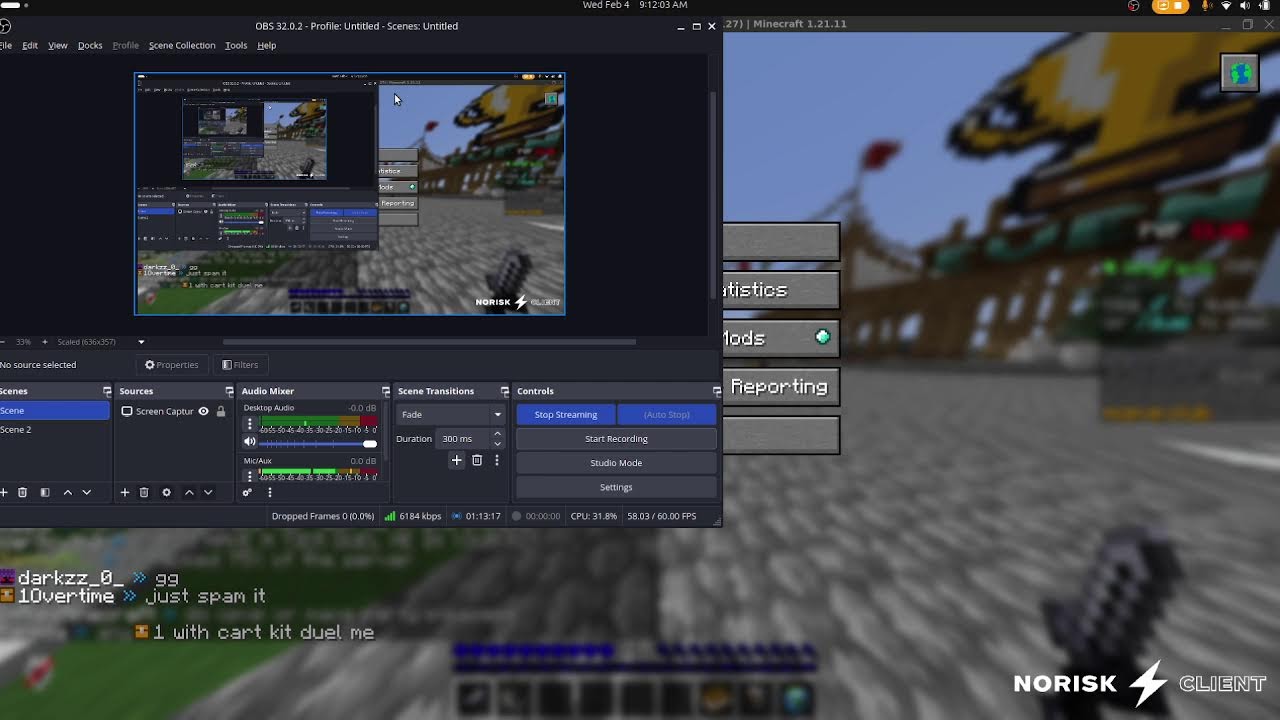The image size is (1280, 720).
Task: Open system volume icon in top bar
Action: pyautogui.click(x=1246, y=6)
